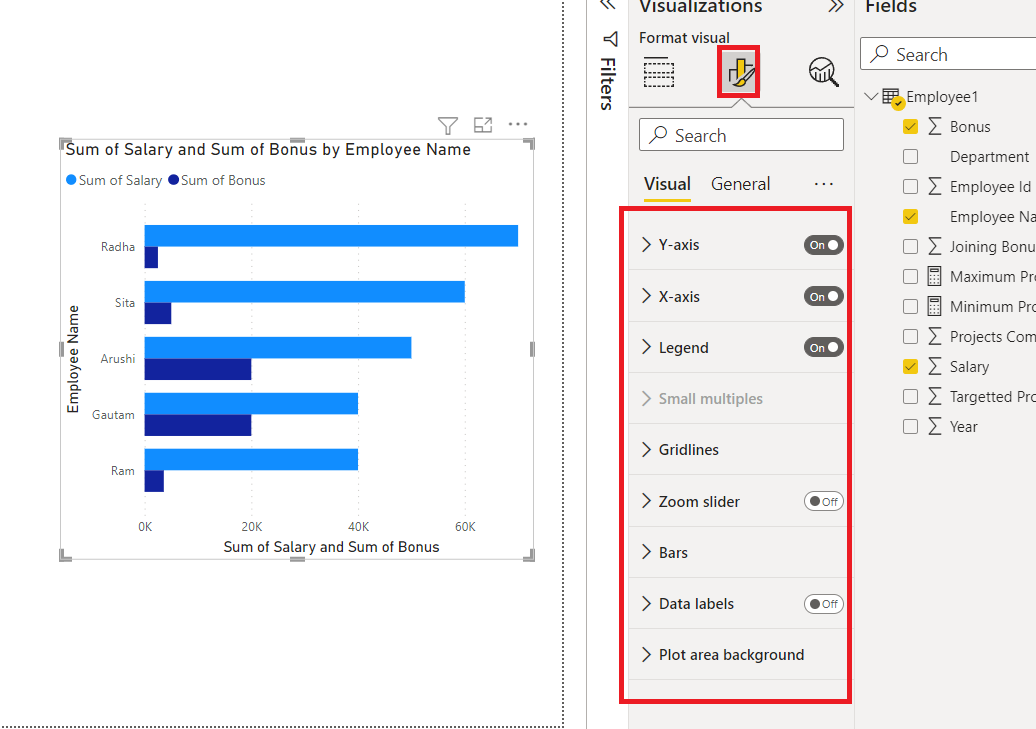Open the Format visual paintbrush icon
The height and width of the screenshot is (729, 1036).
[x=739, y=71]
